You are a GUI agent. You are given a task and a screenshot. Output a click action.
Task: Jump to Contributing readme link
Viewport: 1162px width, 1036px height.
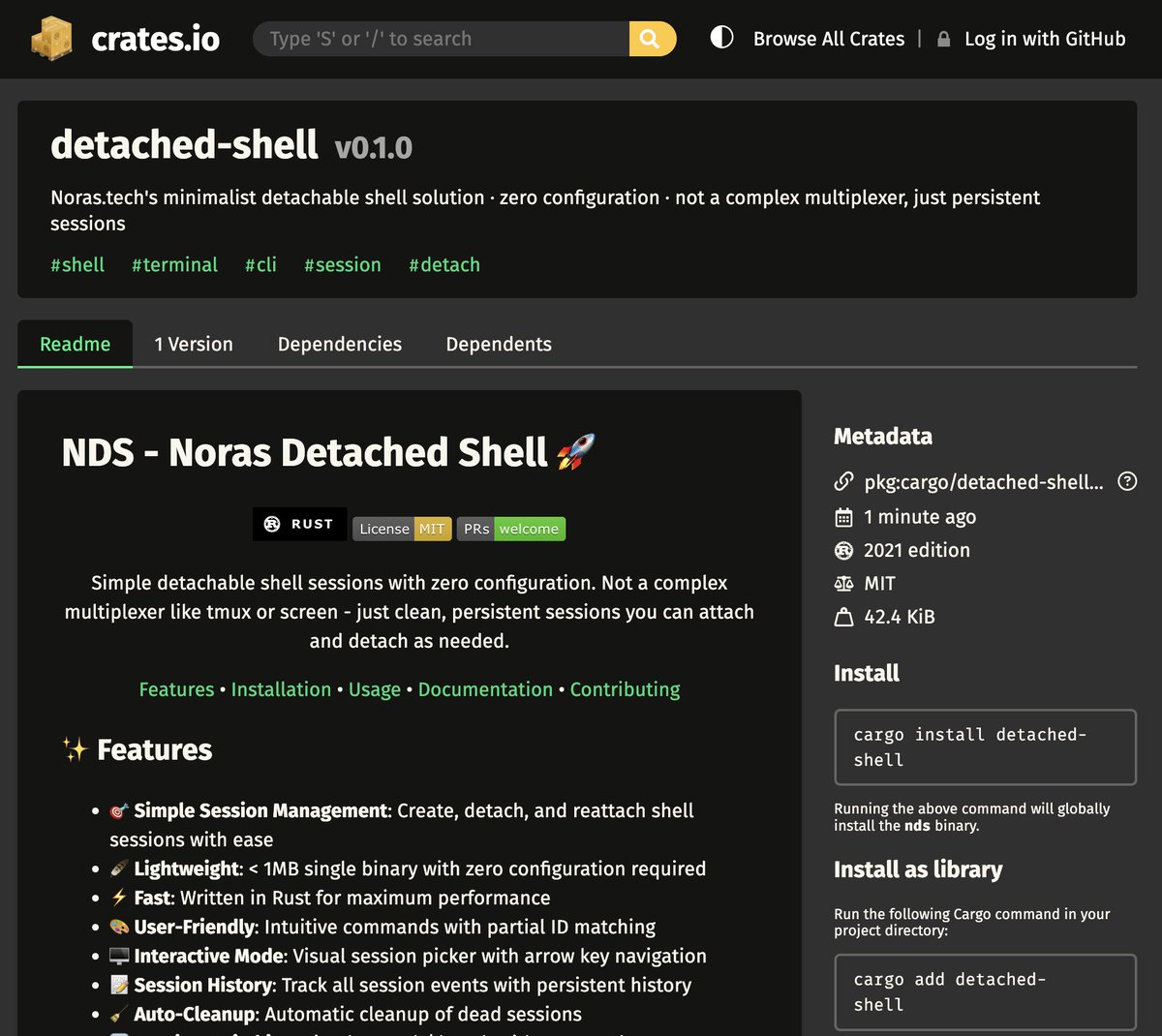tap(625, 689)
